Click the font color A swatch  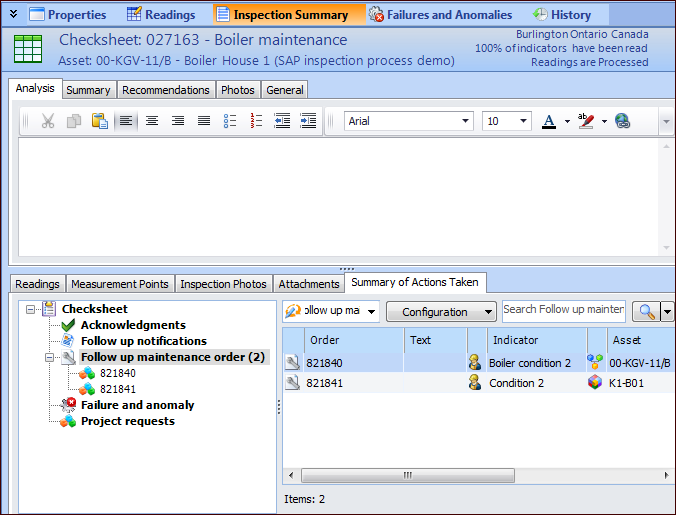point(548,121)
